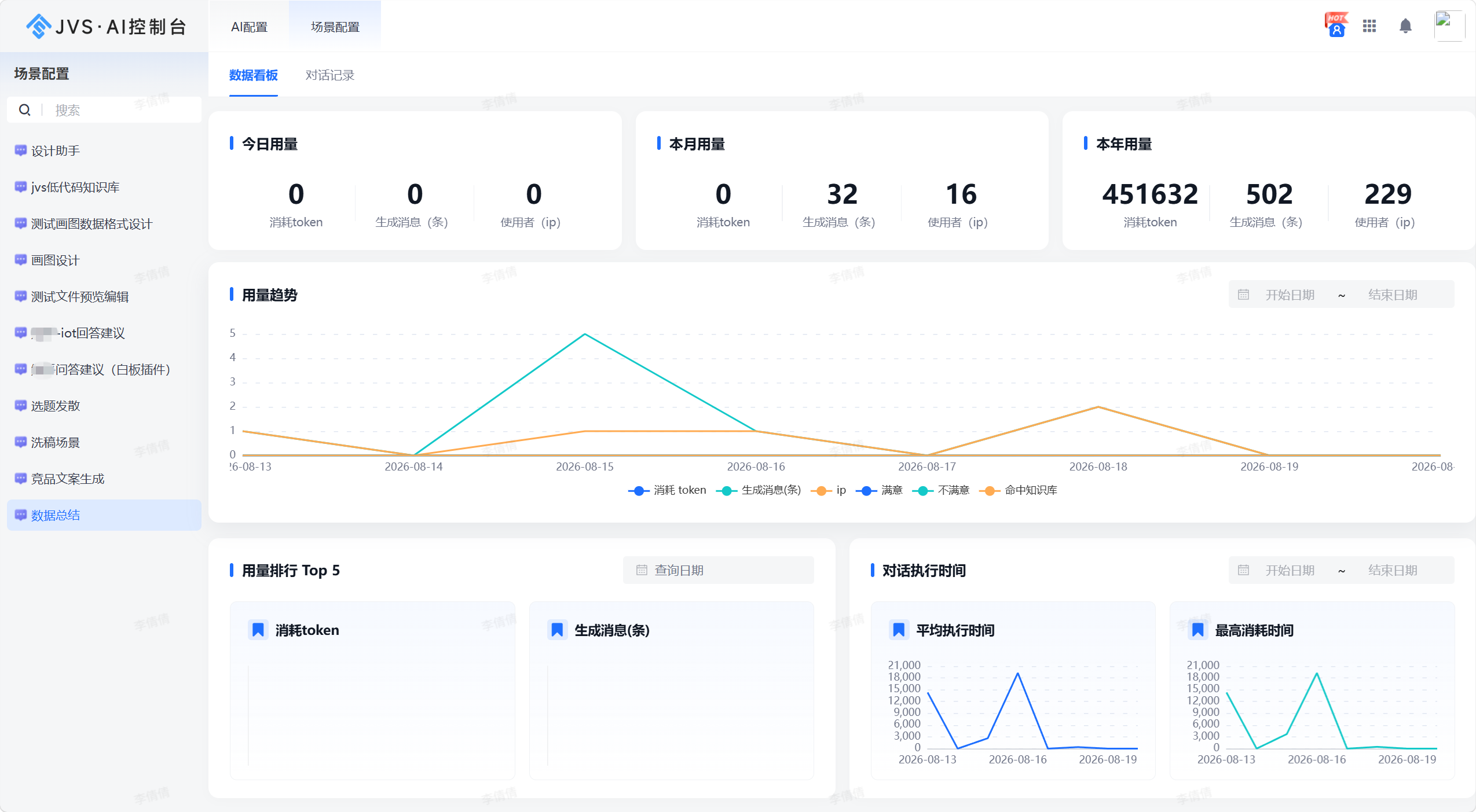Toggle the ip legend series

[x=829, y=490]
